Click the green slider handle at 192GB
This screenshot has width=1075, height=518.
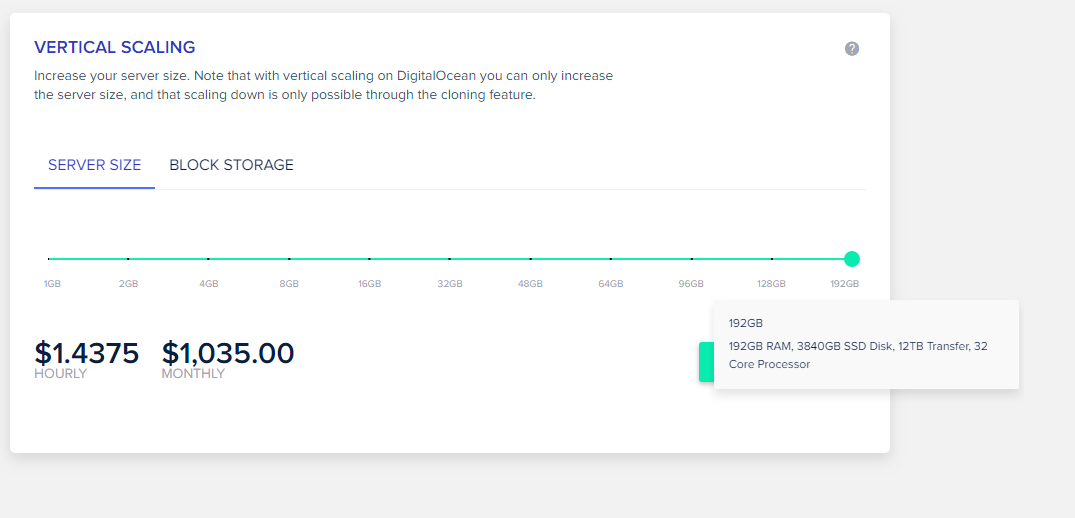coord(852,259)
